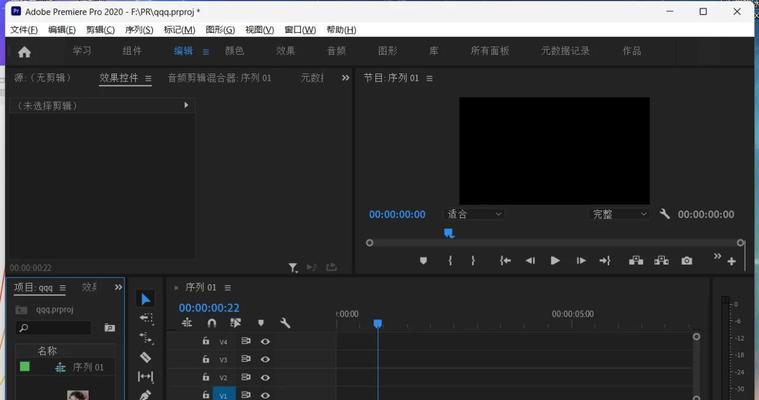Go to the Home screen icon
The image size is (759, 400).
point(24,52)
